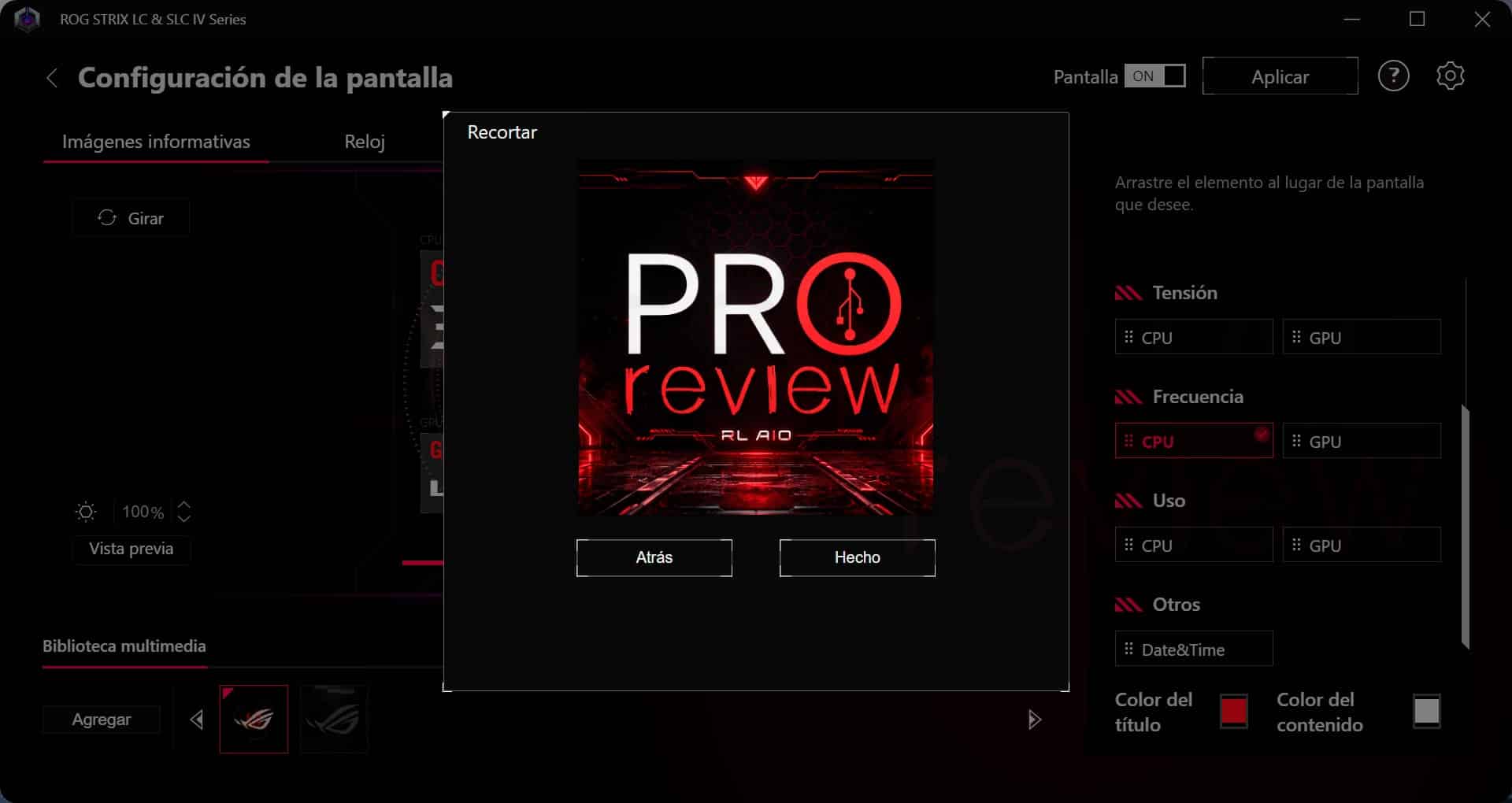
Task: Go back using the arrow beside Configuración de la pantalla
Action: tap(52, 78)
